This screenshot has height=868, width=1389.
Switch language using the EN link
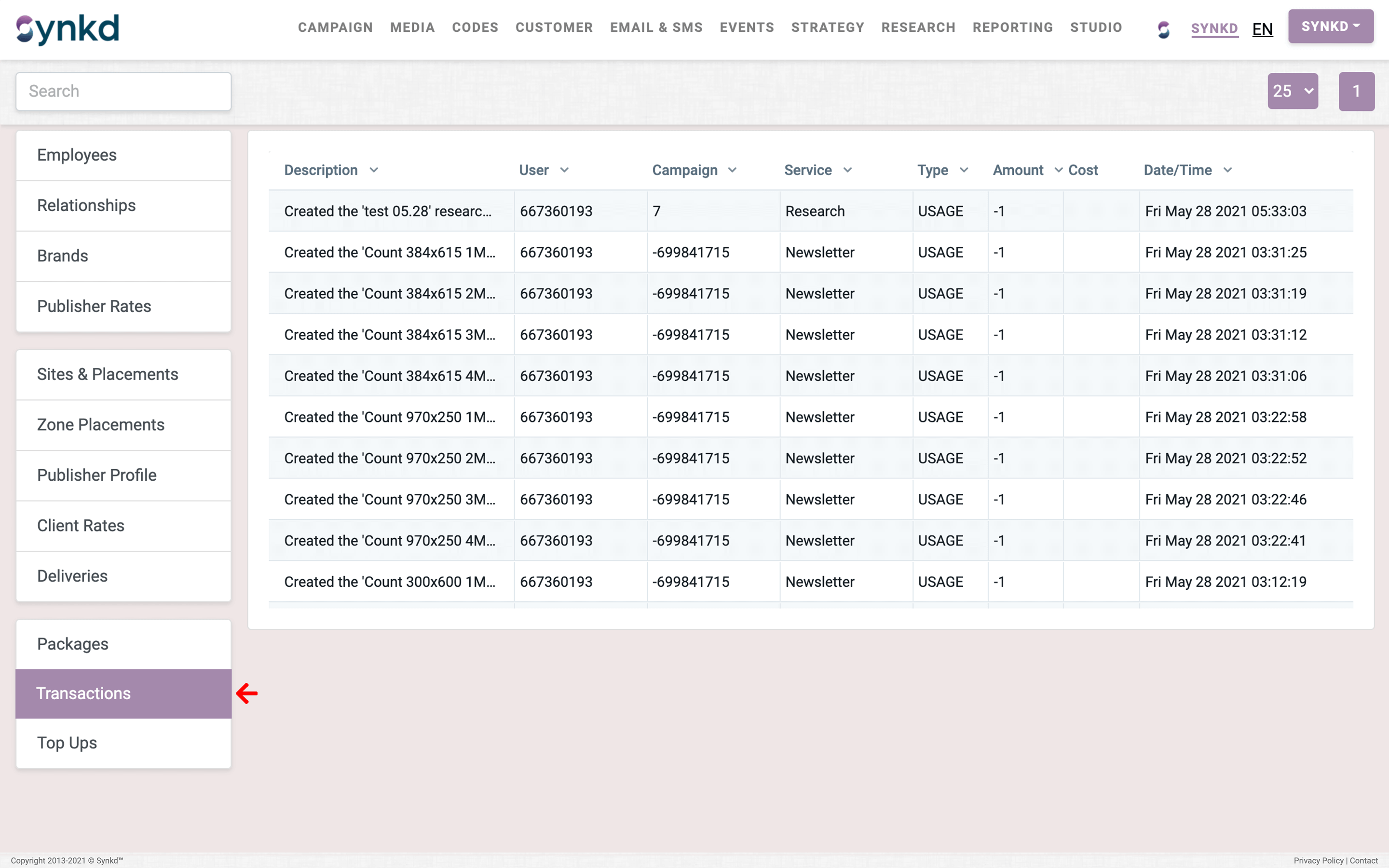[1263, 29]
